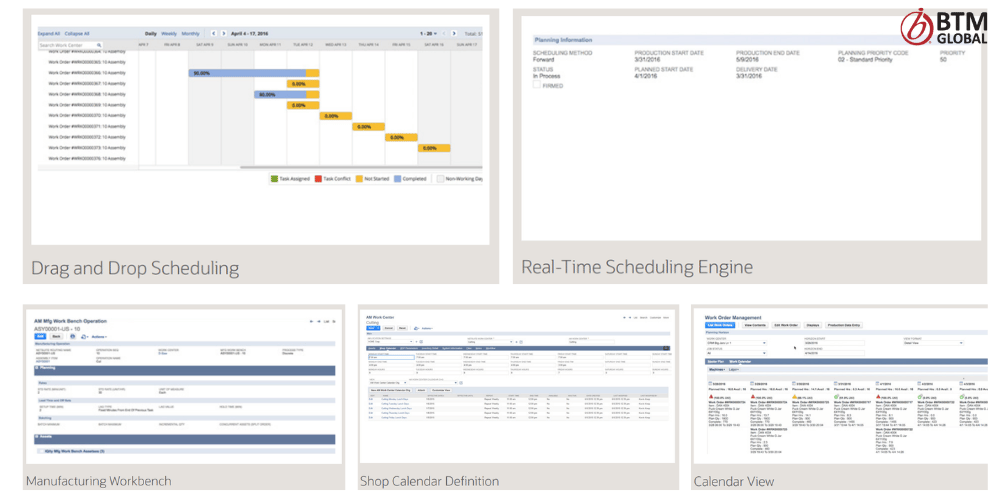Click the Save button in AM Work Center

[x=373, y=328]
